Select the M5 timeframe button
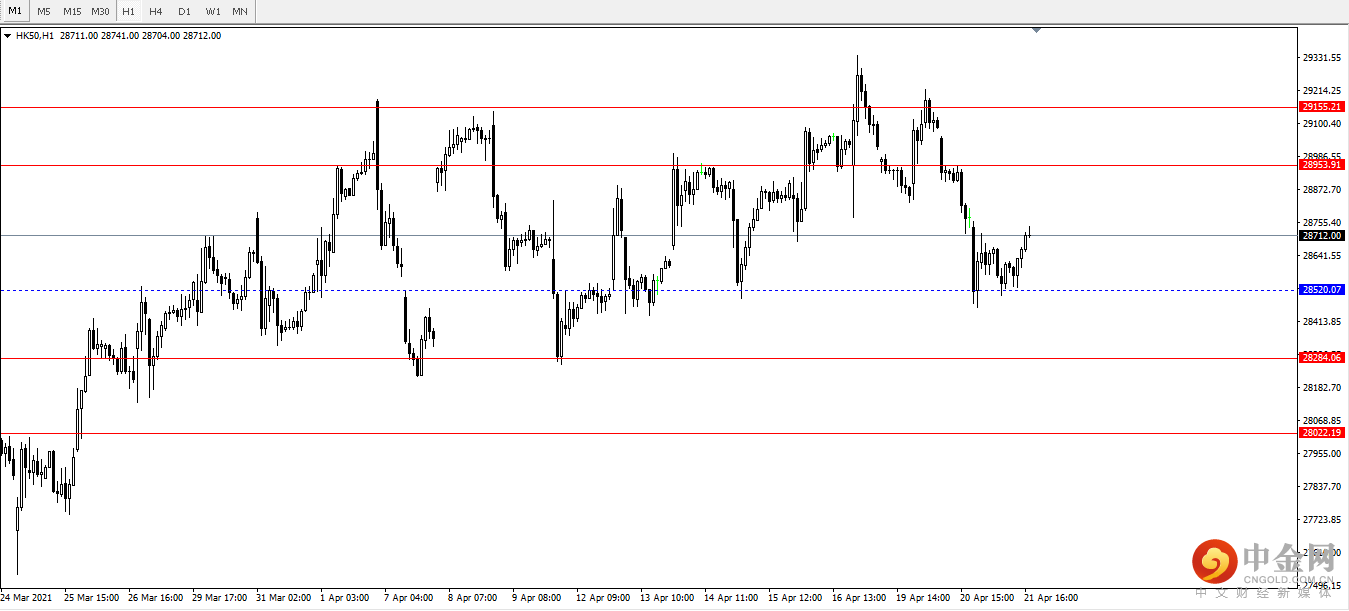 (44, 11)
